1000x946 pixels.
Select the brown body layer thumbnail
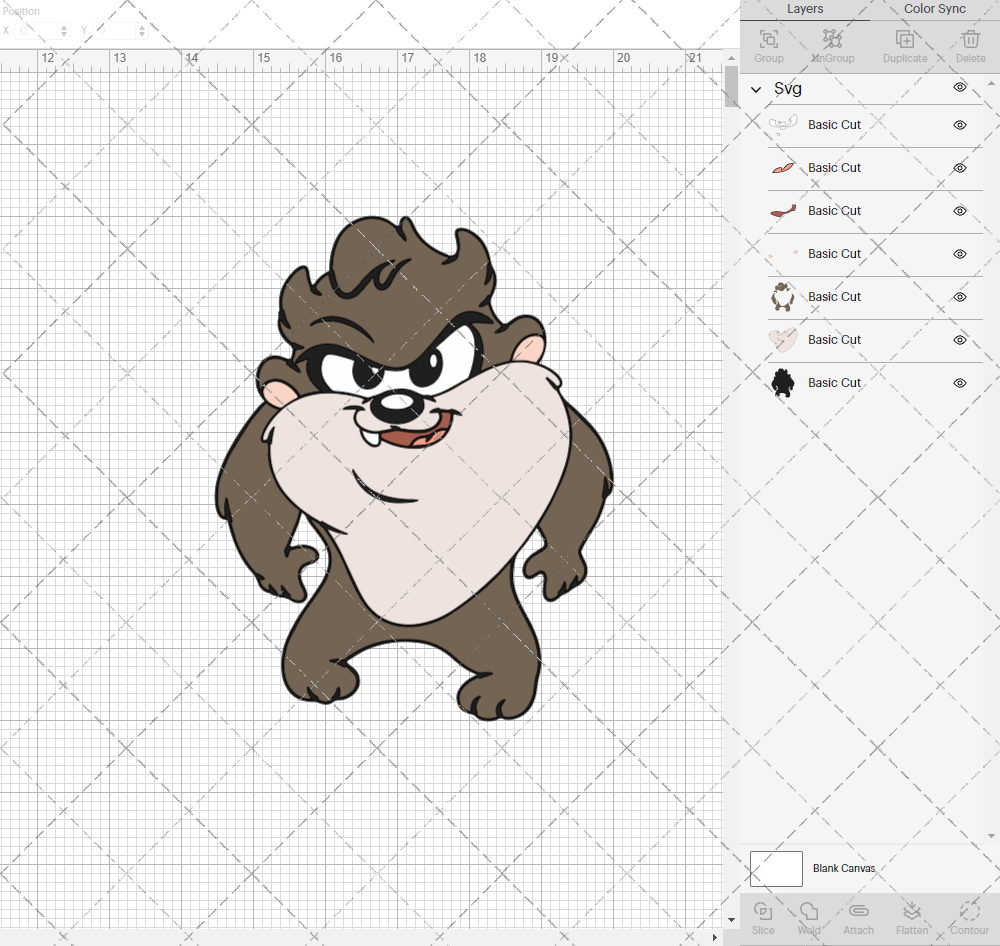[x=783, y=297]
